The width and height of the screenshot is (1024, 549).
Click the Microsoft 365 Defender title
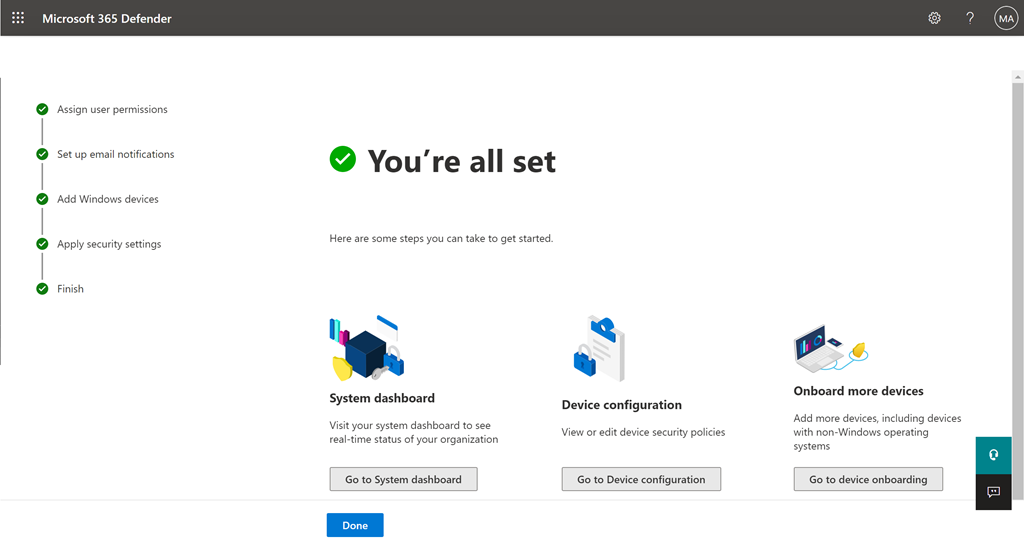tap(107, 18)
